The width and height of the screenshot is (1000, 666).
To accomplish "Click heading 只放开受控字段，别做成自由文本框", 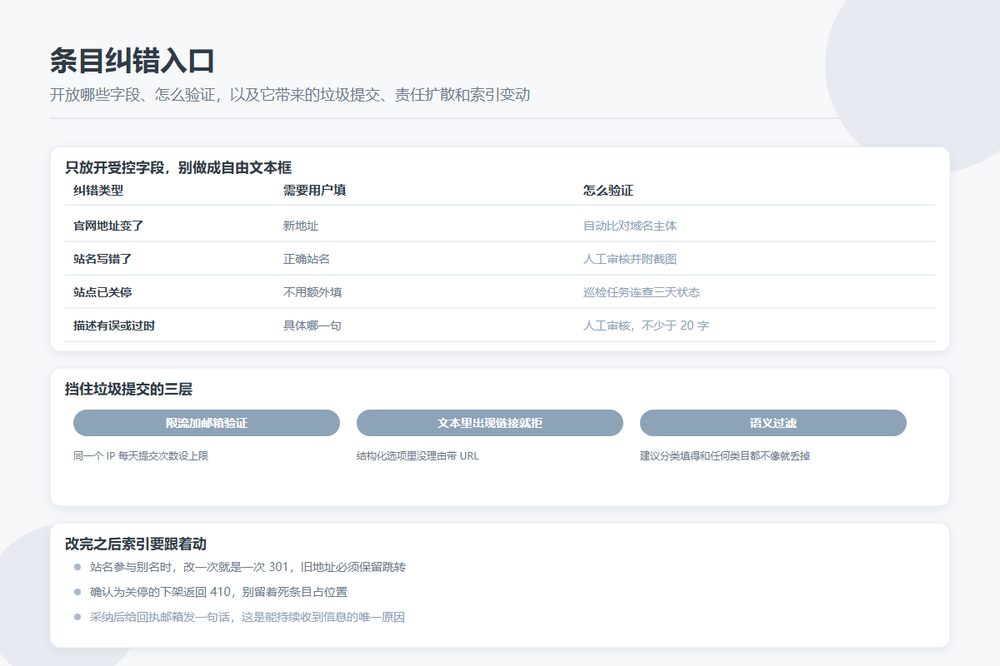I will pyautogui.click(x=178, y=168).
